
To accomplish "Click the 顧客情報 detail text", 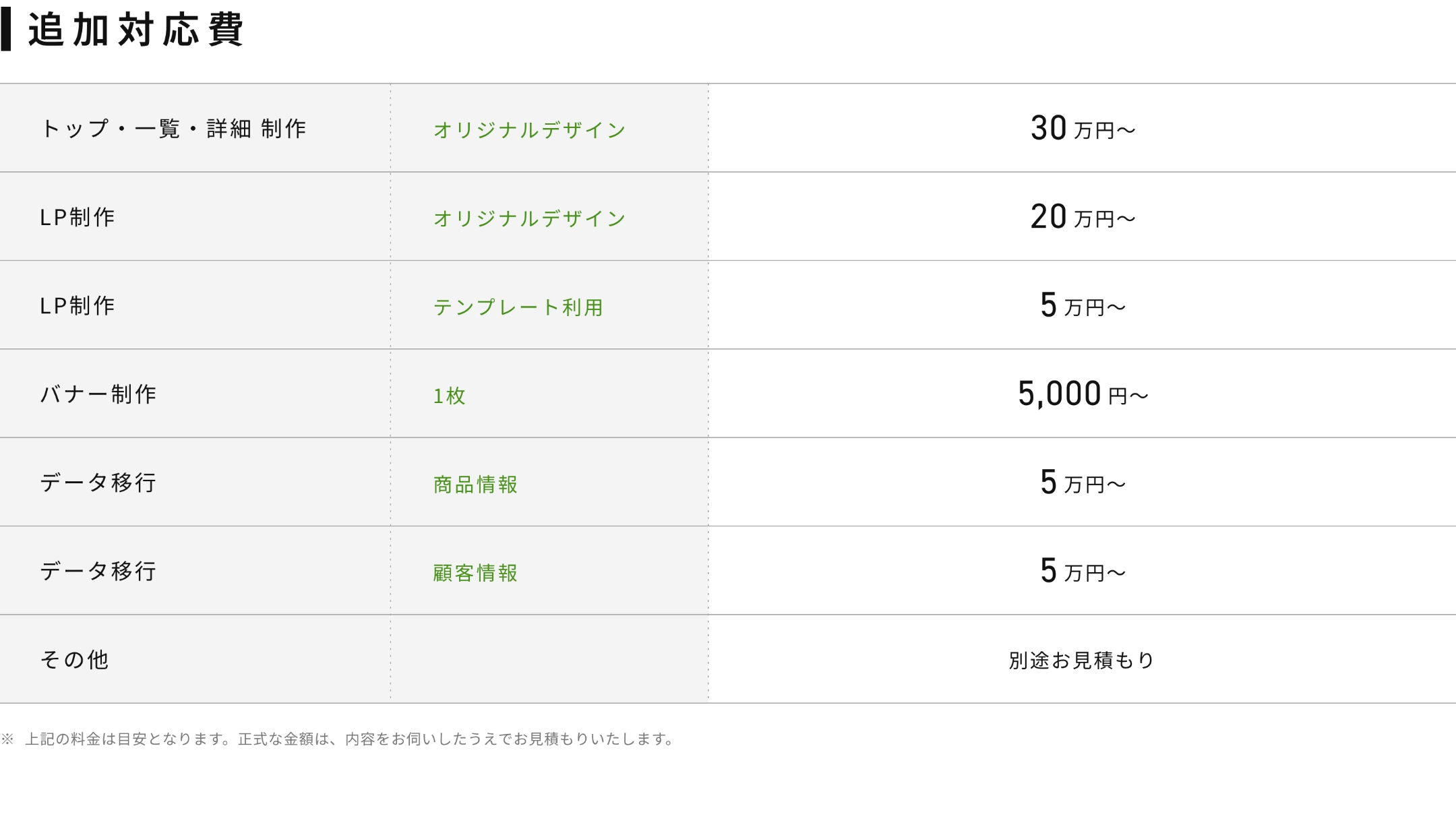I will tap(475, 573).
